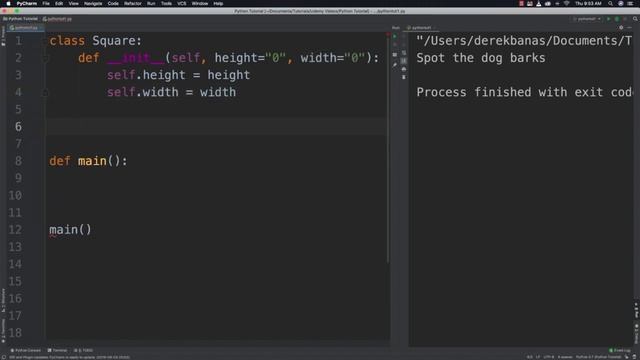
Task: Click "main()" call on line 12
Action: (70, 230)
